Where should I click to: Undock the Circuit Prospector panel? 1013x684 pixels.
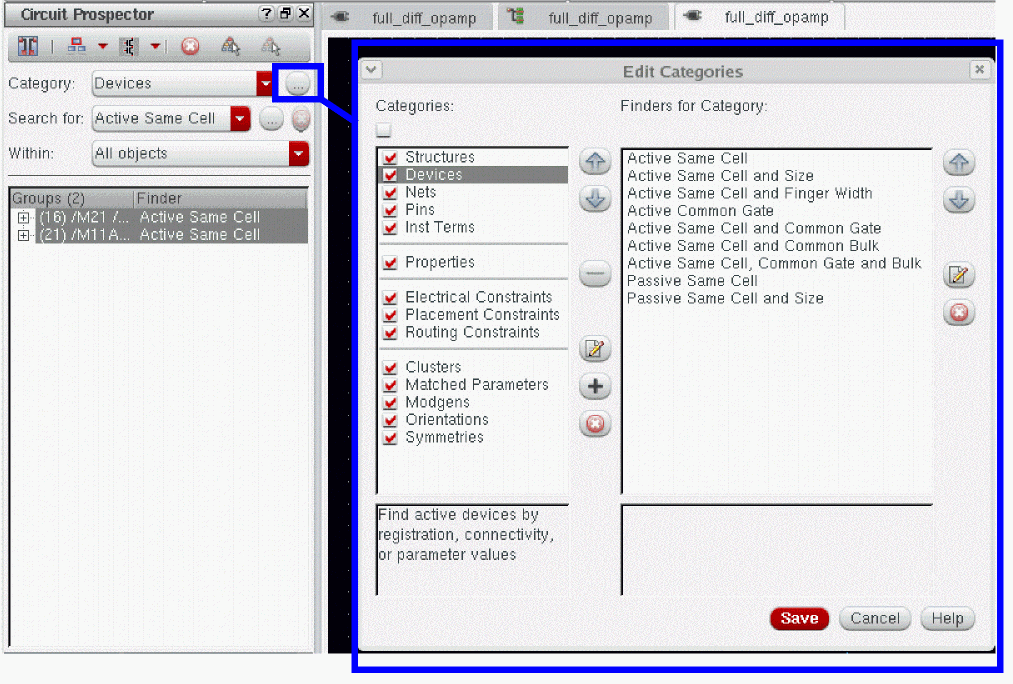click(285, 14)
